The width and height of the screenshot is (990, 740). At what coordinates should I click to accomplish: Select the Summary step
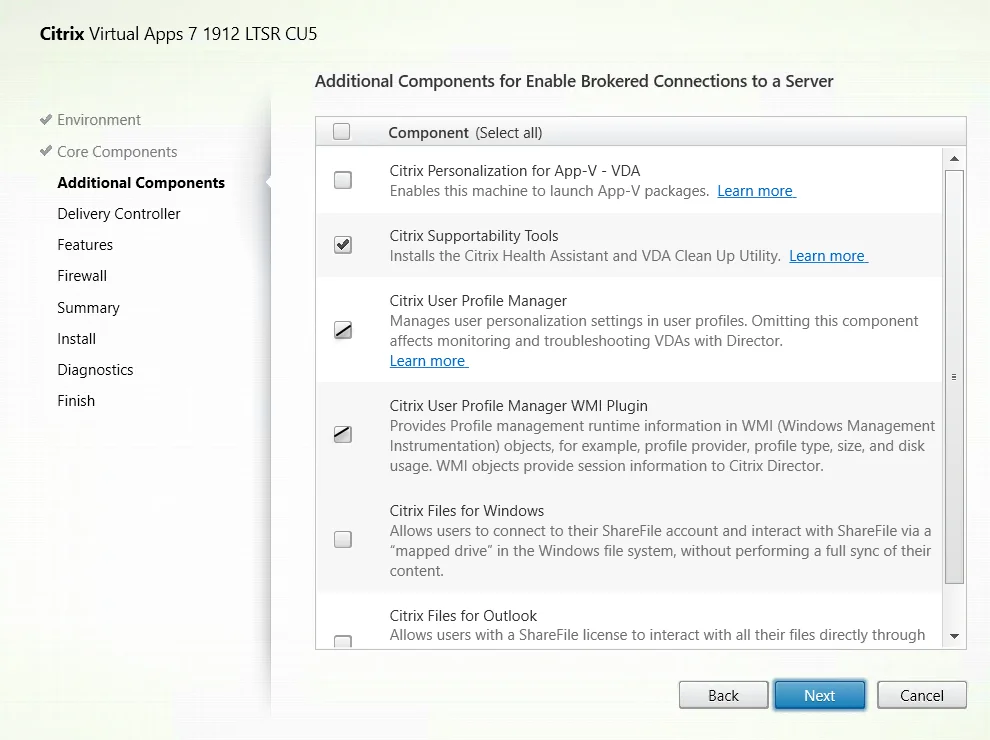tap(88, 307)
